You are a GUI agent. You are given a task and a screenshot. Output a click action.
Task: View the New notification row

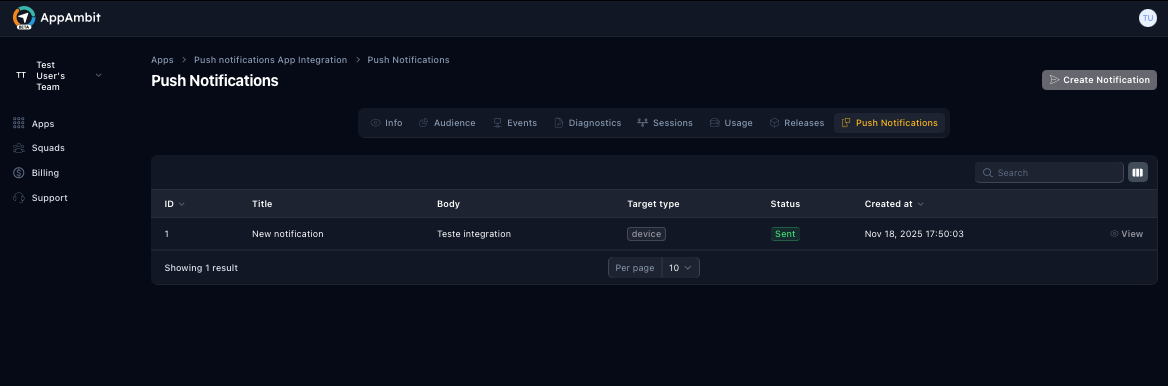pos(1126,234)
